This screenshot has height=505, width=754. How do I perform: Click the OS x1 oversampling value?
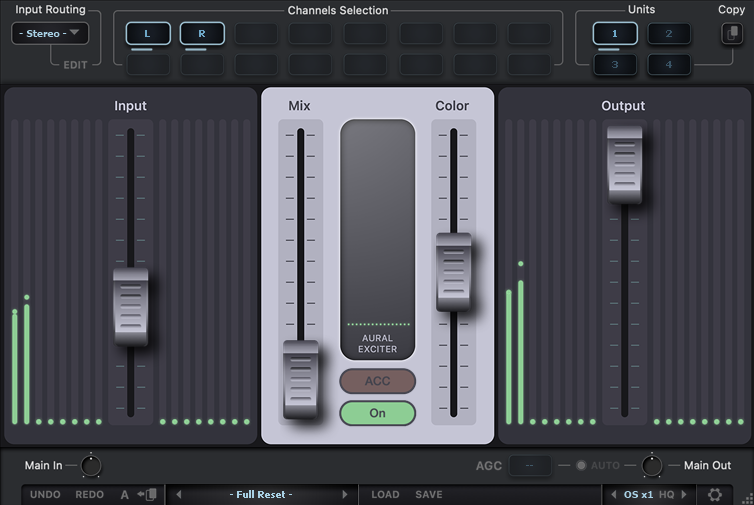pos(639,494)
